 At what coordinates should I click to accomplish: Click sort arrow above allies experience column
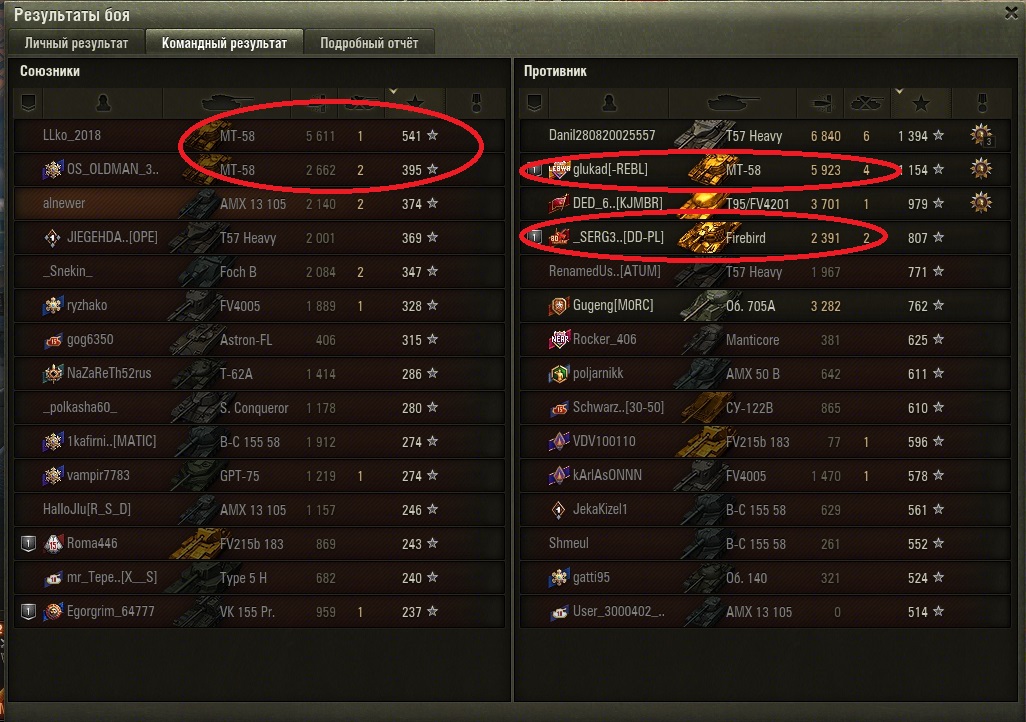pos(393,91)
